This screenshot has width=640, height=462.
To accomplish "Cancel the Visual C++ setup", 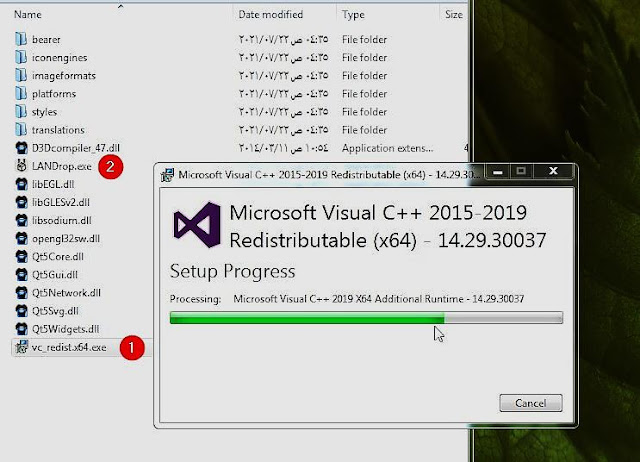I will pos(531,403).
